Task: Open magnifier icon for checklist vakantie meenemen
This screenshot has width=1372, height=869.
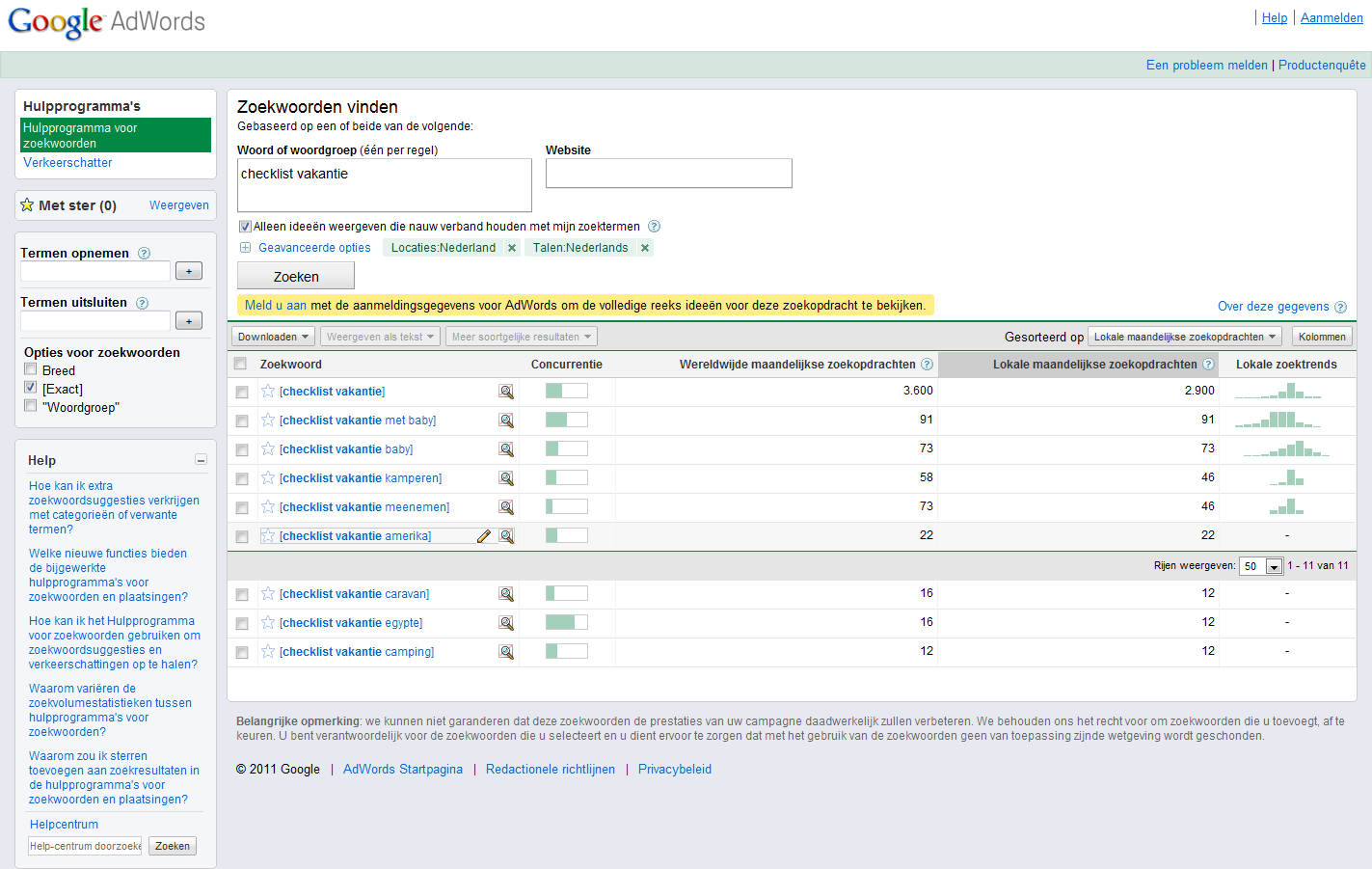Action: [x=506, y=507]
